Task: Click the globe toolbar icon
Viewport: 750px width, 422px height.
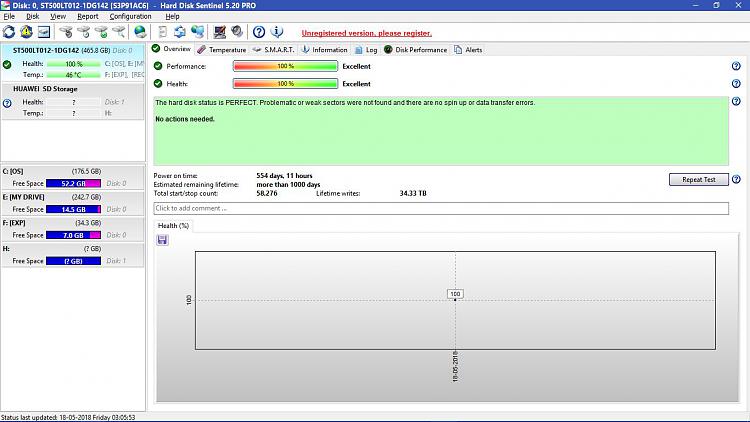Action: [140, 32]
